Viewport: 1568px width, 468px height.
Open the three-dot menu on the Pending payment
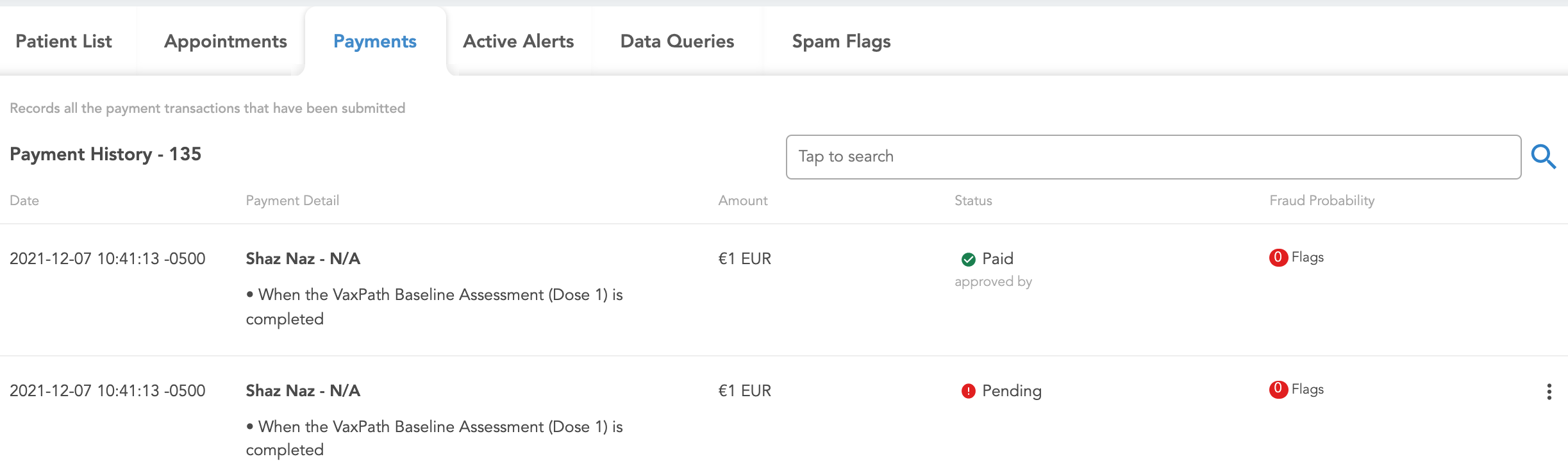[x=1549, y=392]
